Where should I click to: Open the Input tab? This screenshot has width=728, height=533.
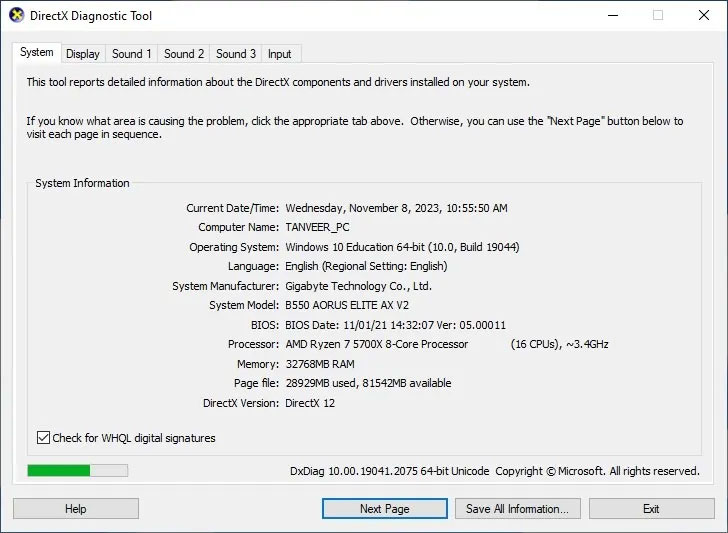pyautogui.click(x=280, y=54)
